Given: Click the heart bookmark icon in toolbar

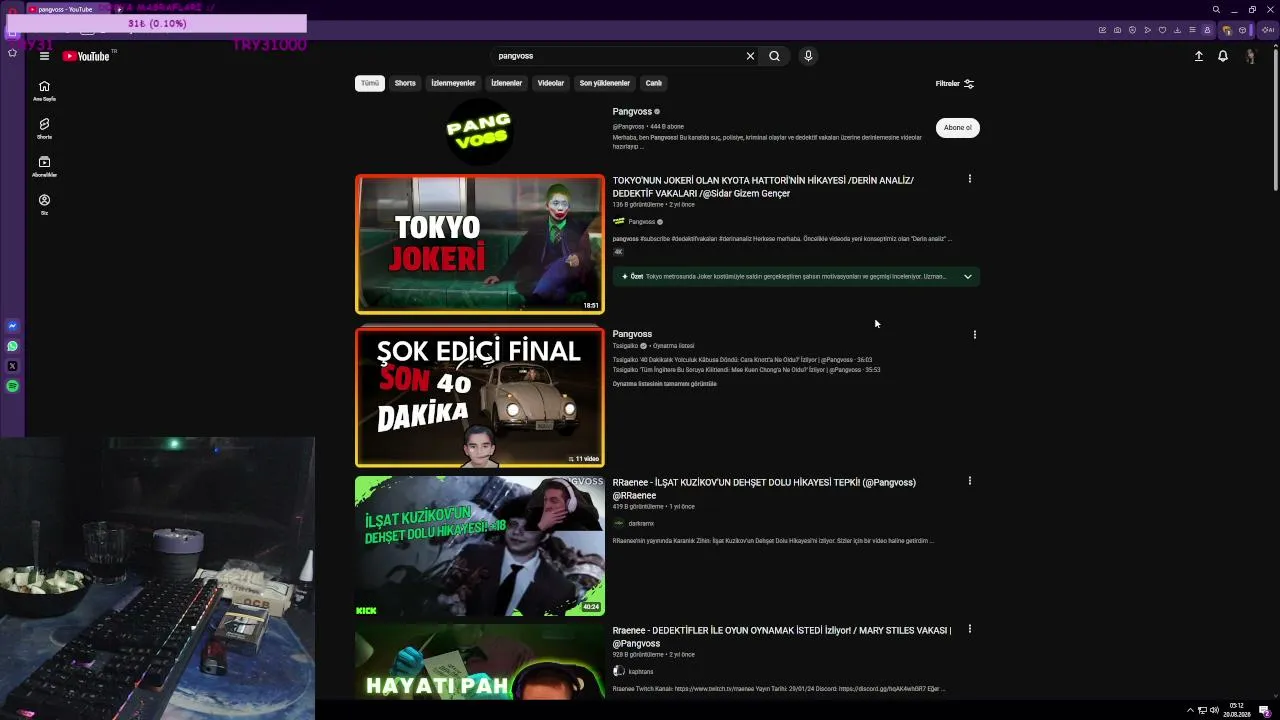Looking at the screenshot, I should [1162, 30].
